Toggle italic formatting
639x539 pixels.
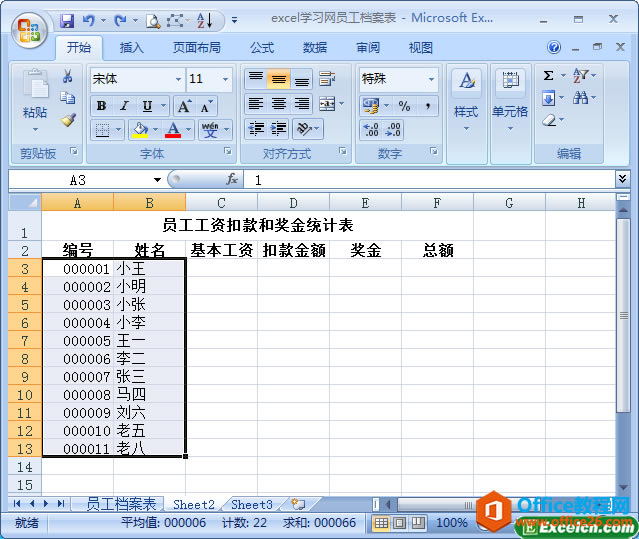coord(124,106)
